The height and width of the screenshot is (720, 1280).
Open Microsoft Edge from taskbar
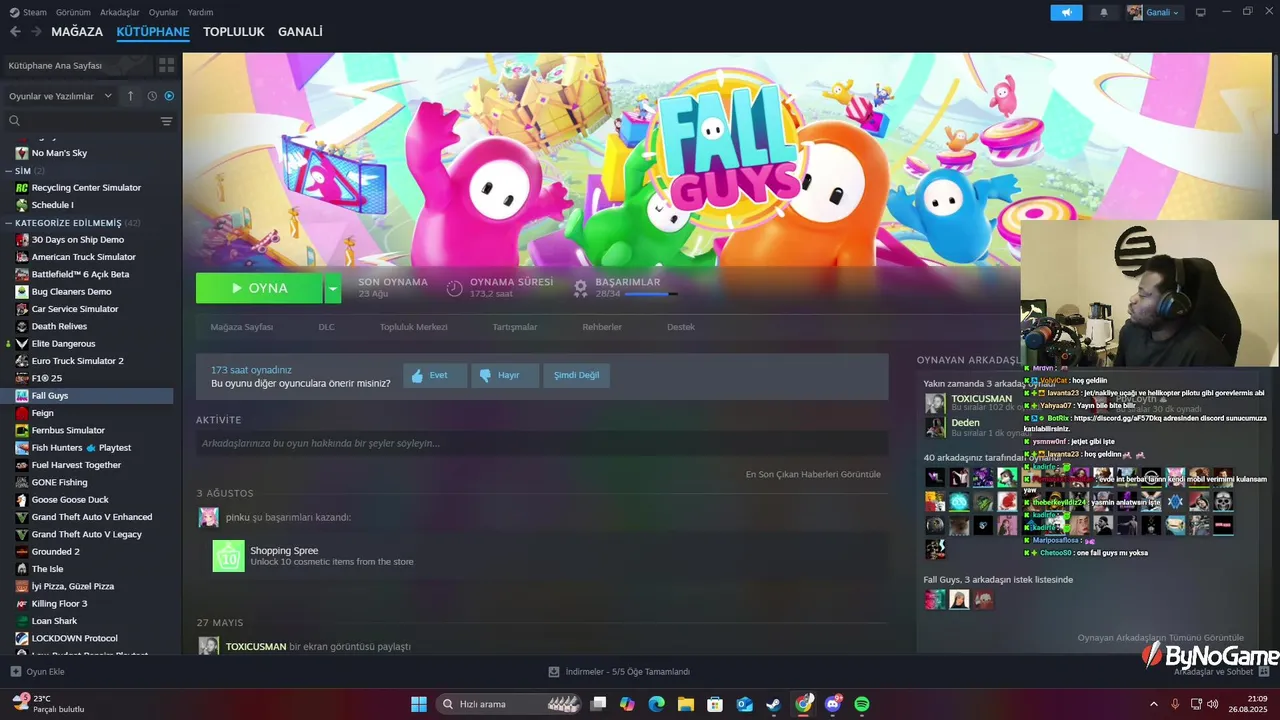click(x=656, y=704)
